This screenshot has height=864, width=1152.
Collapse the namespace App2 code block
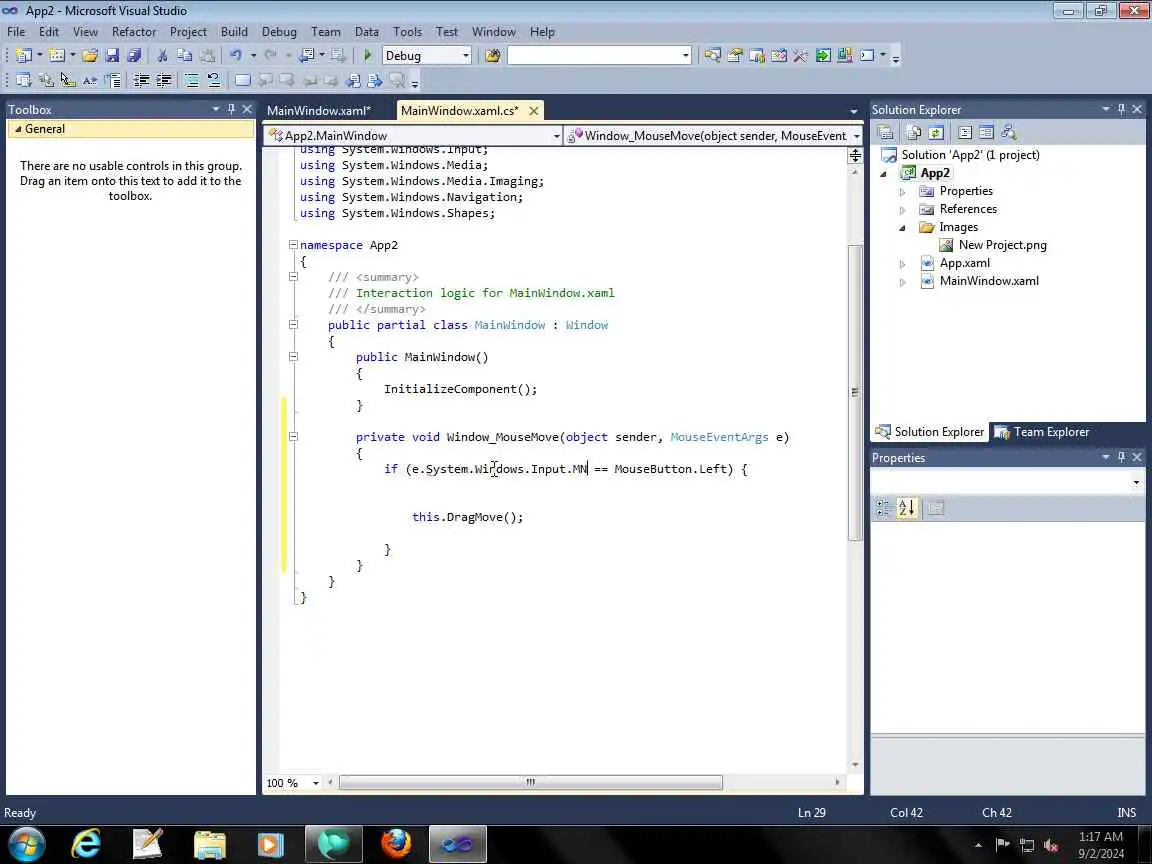click(293, 245)
